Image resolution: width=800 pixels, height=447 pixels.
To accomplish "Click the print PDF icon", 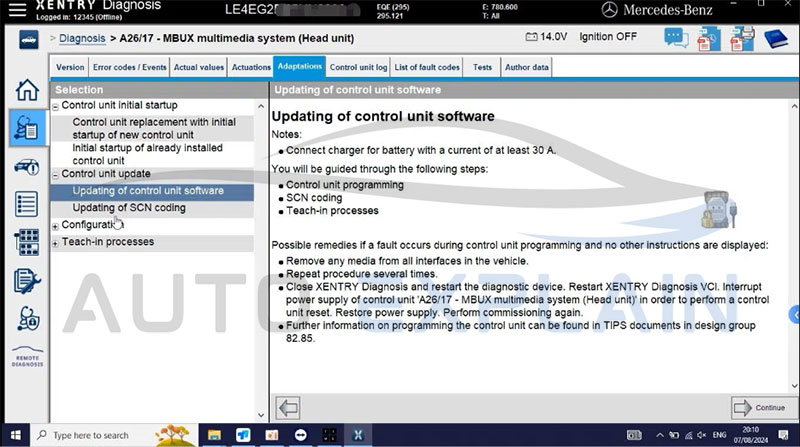I will point(742,39).
